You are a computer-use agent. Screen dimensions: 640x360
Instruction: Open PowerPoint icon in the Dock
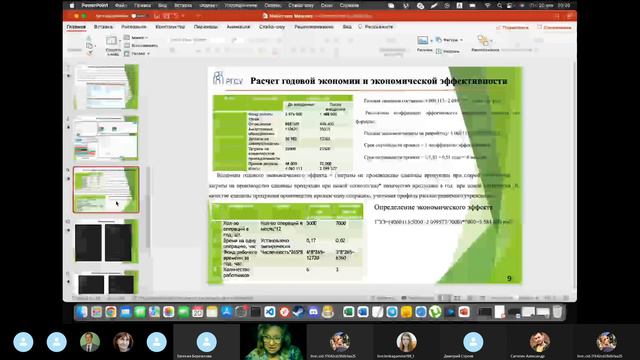pyautogui.click(x=464, y=312)
